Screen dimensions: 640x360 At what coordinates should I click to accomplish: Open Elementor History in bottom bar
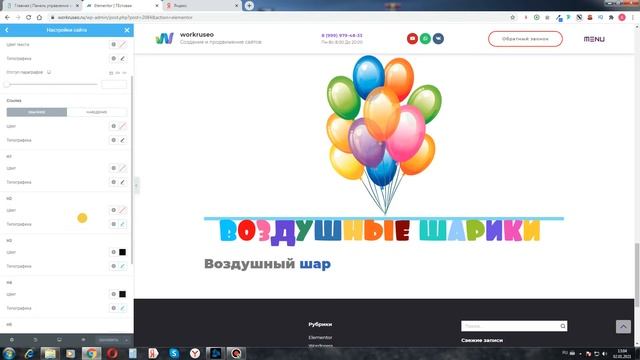coord(36,340)
